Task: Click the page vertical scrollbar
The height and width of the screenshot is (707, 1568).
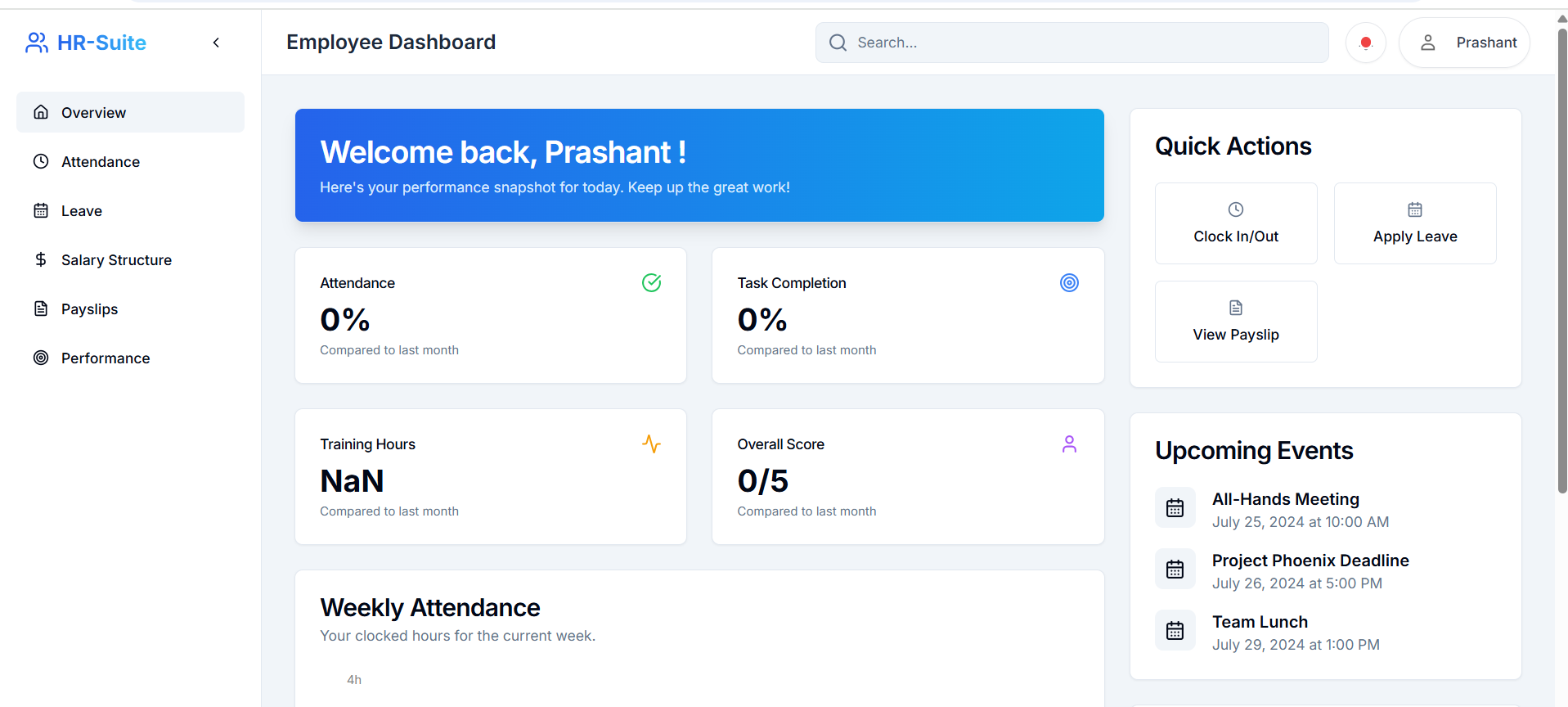Action: point(1561,262)
